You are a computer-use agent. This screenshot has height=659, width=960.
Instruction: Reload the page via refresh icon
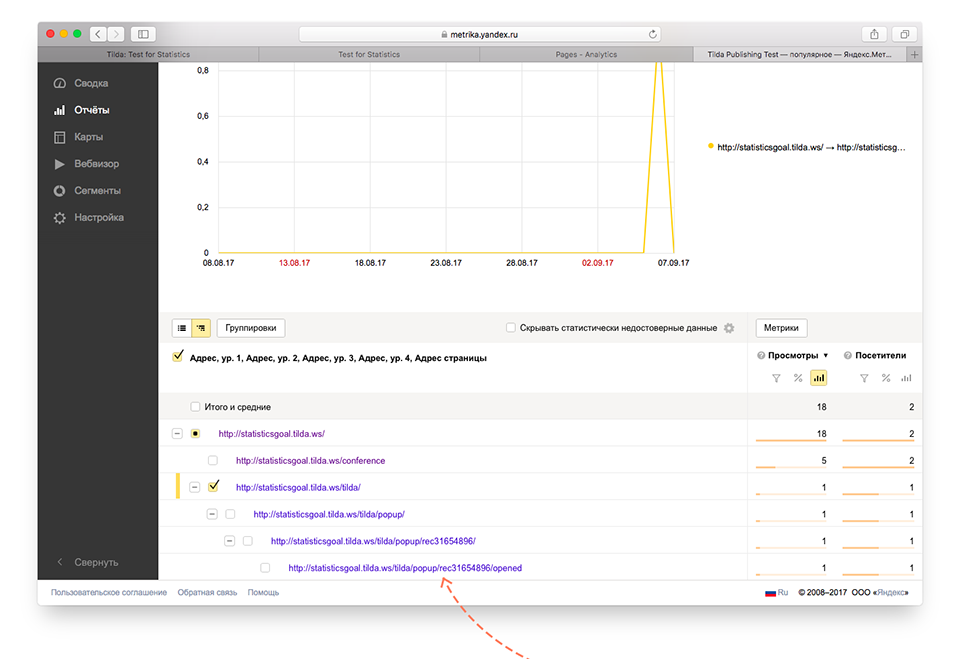coord(653,34)
